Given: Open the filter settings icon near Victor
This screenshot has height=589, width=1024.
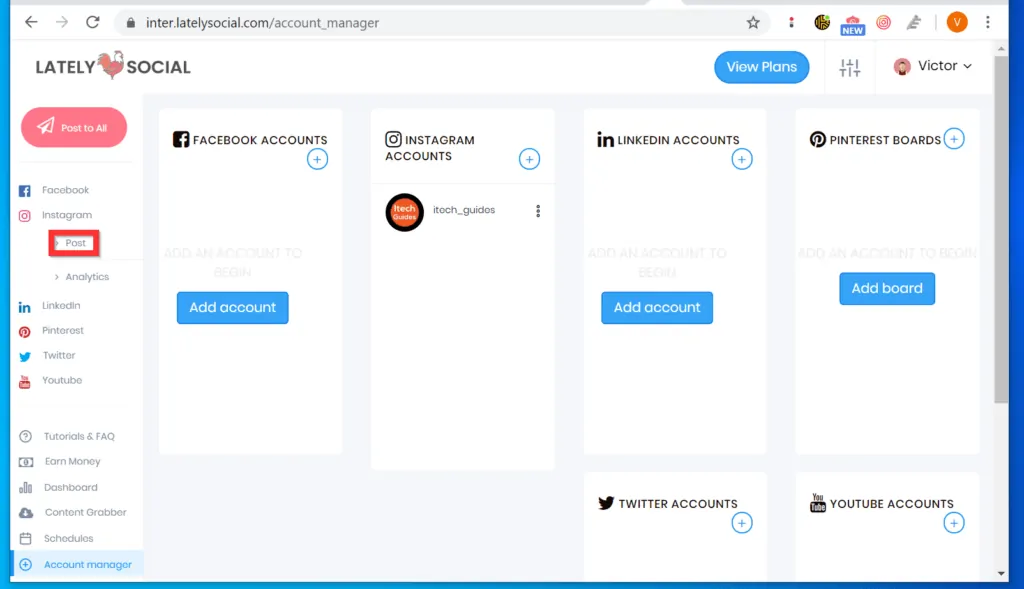Looking at the screenshot, I should 849,67.
